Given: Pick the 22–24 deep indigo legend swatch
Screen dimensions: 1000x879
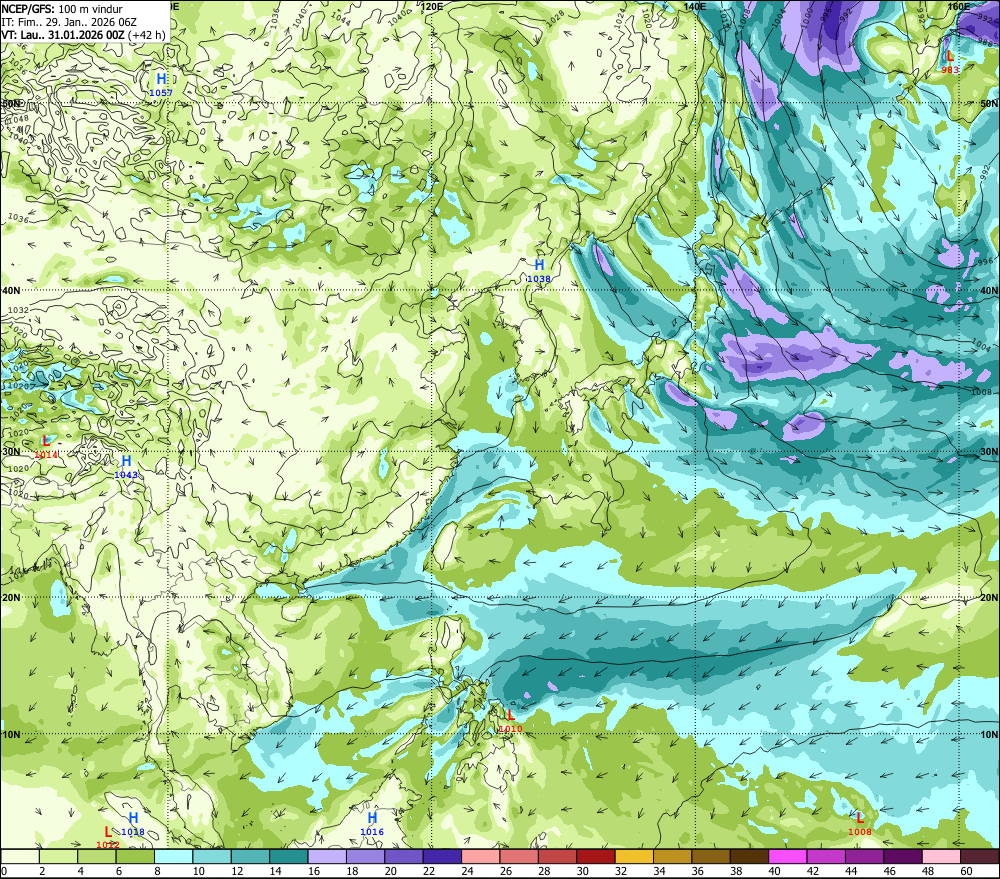Looking at the screenshot, I should click(442, 857).
